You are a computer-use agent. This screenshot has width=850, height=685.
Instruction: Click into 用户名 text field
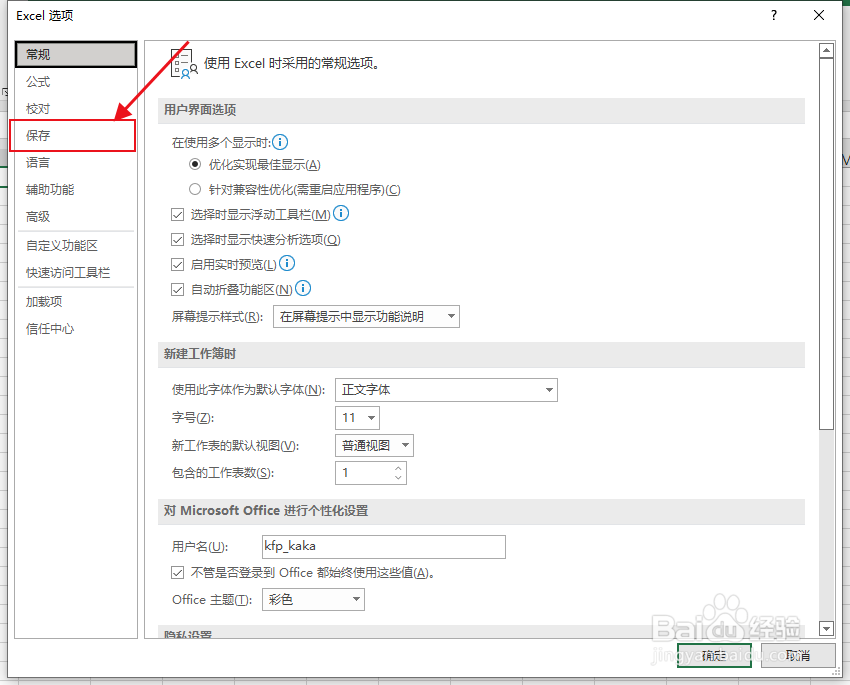[x=384, y=546]
